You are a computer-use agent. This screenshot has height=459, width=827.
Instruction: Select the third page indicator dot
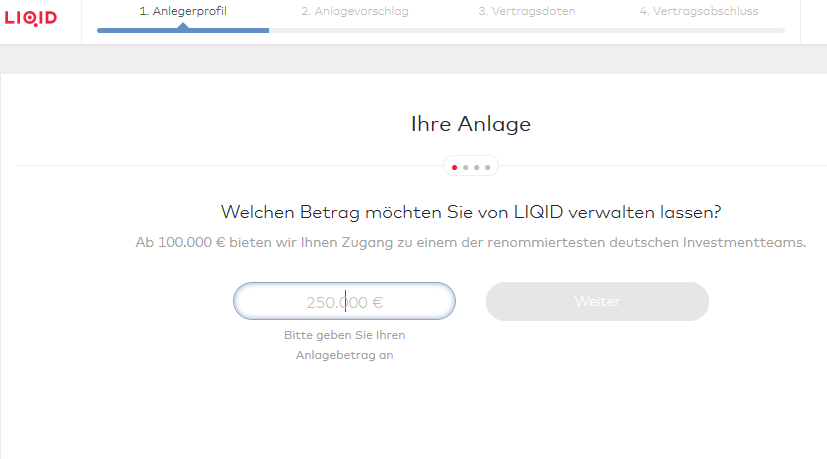[477, 167]
